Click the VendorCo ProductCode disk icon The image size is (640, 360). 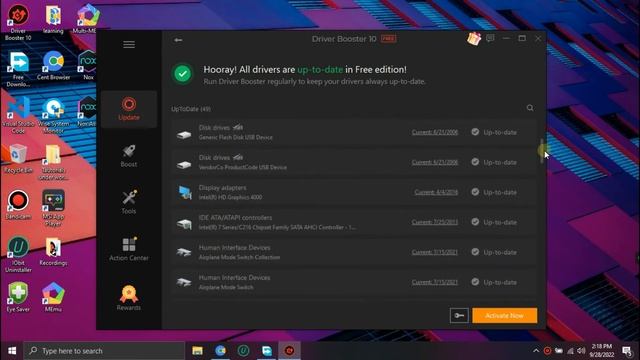[184, 164]
